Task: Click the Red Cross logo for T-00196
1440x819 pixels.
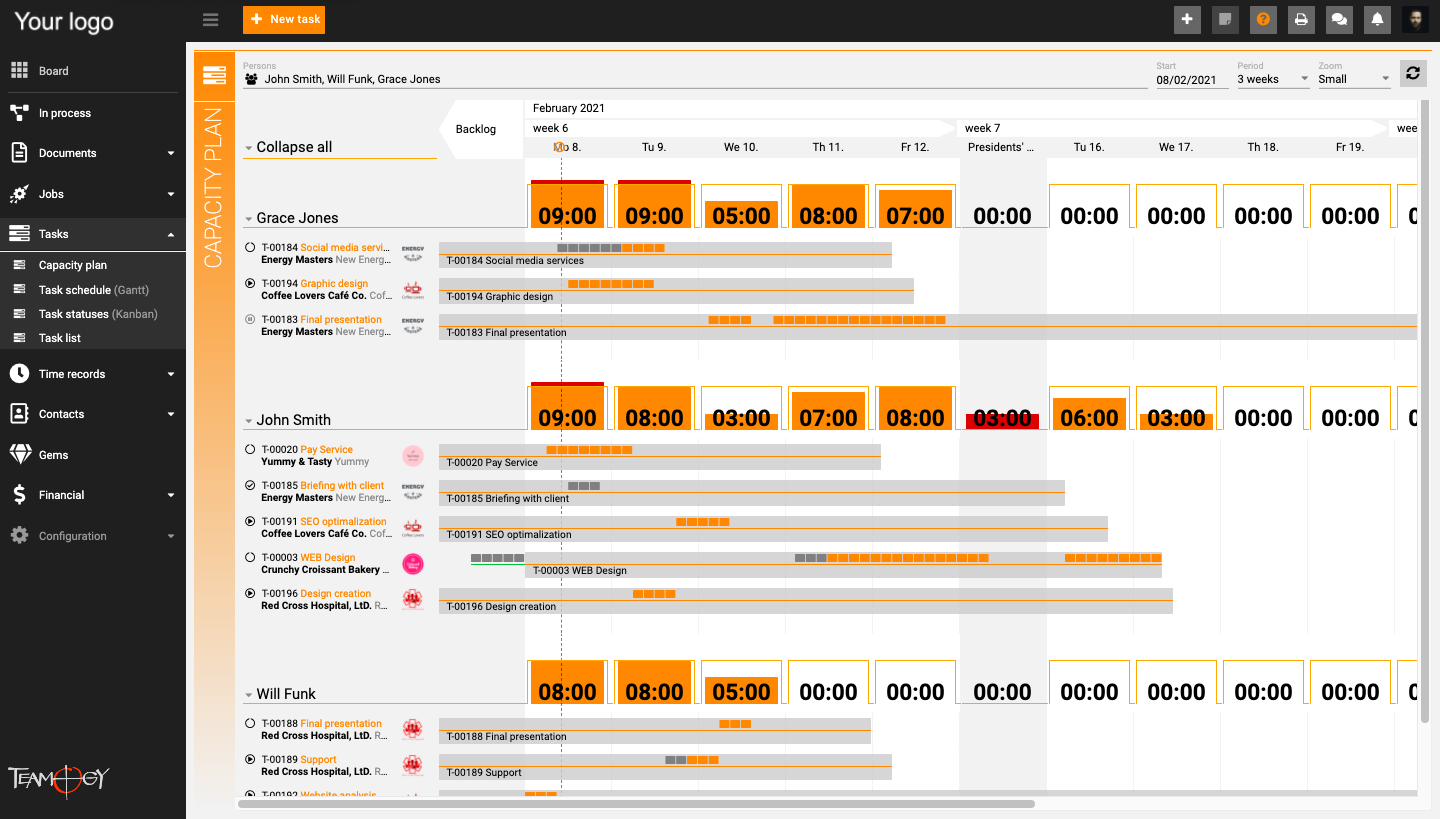Action: point(413,600)
